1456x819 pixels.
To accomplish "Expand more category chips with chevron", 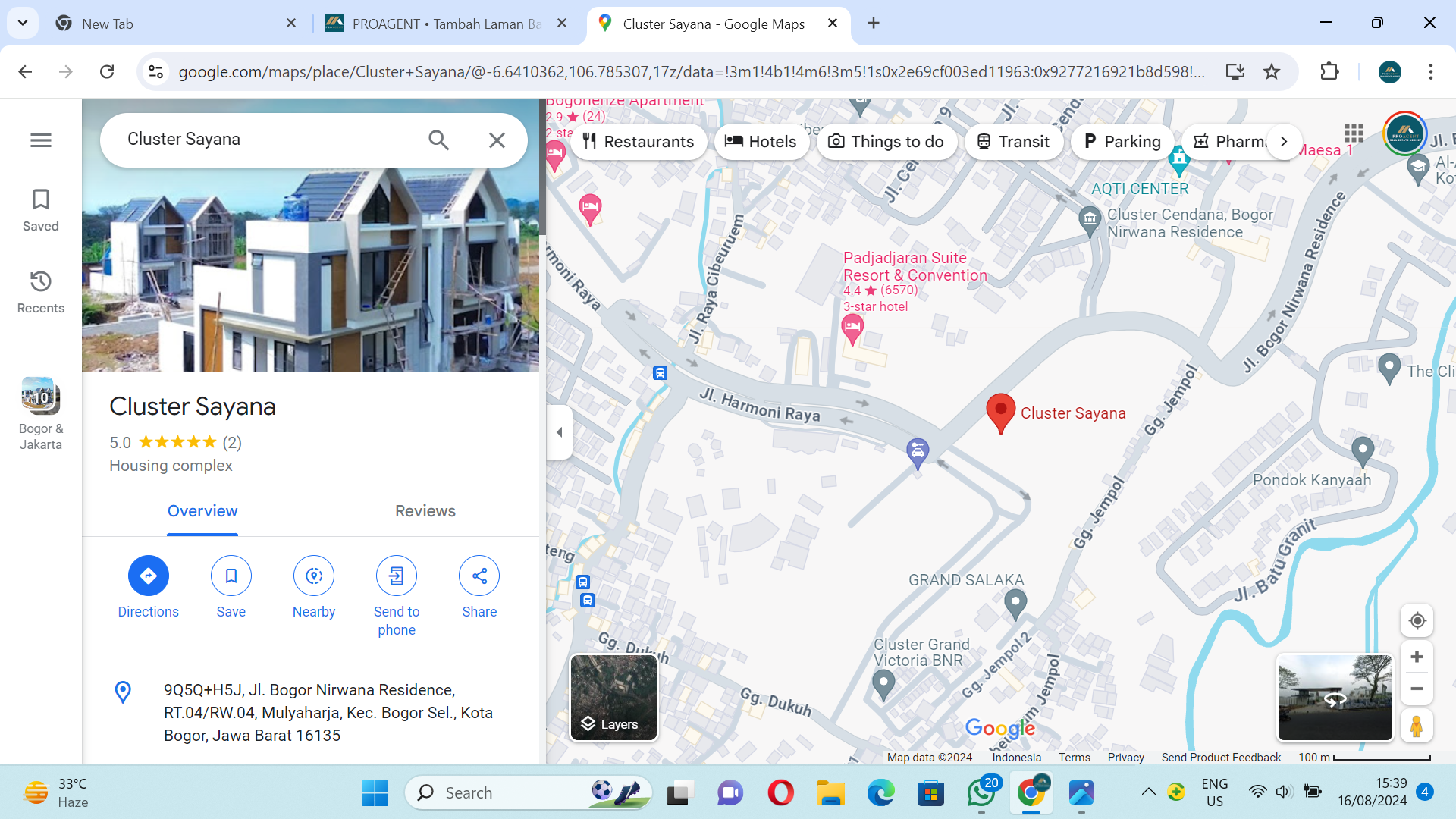I will point(1284,142).
